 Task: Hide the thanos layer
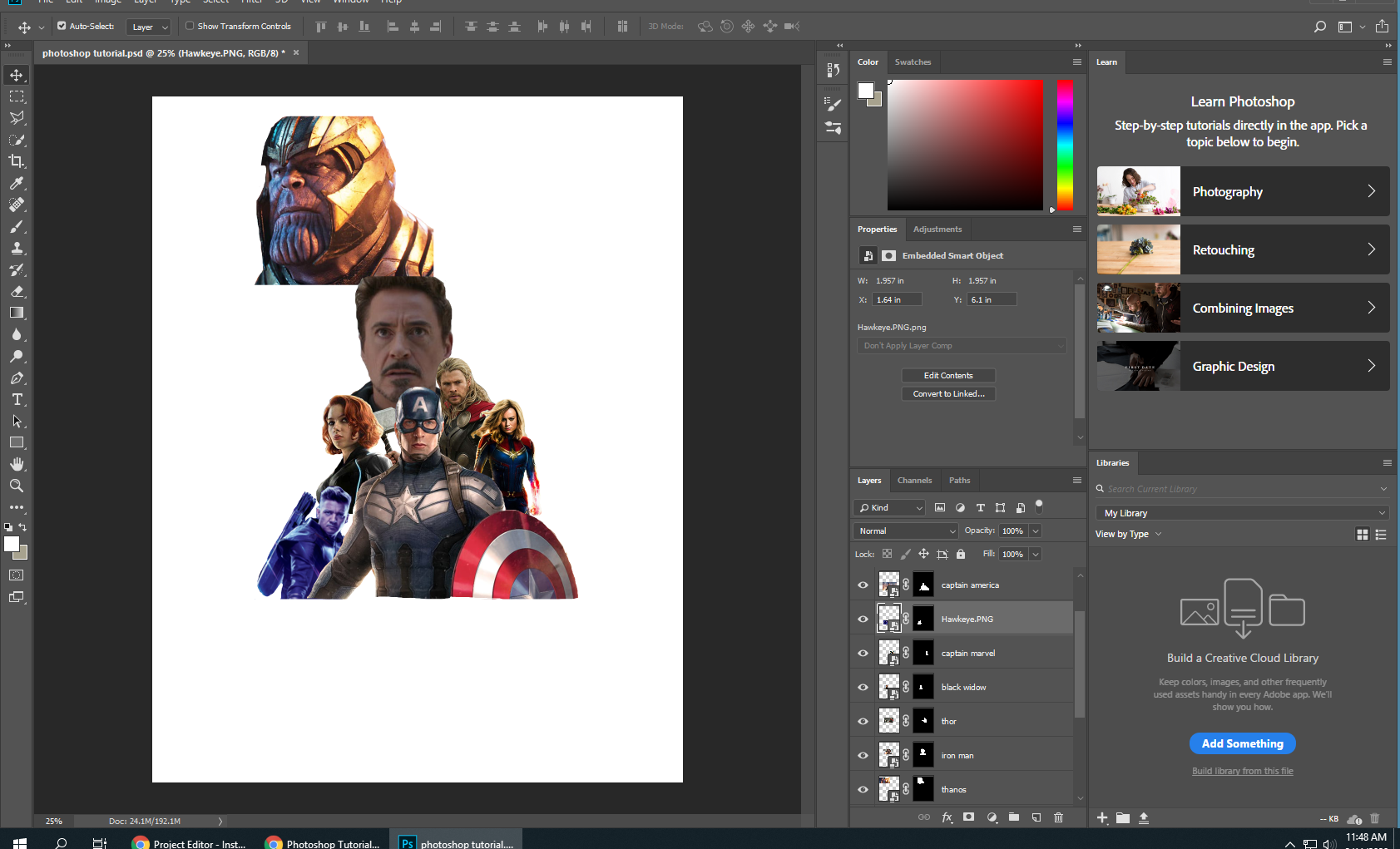[x=863, y=789]
